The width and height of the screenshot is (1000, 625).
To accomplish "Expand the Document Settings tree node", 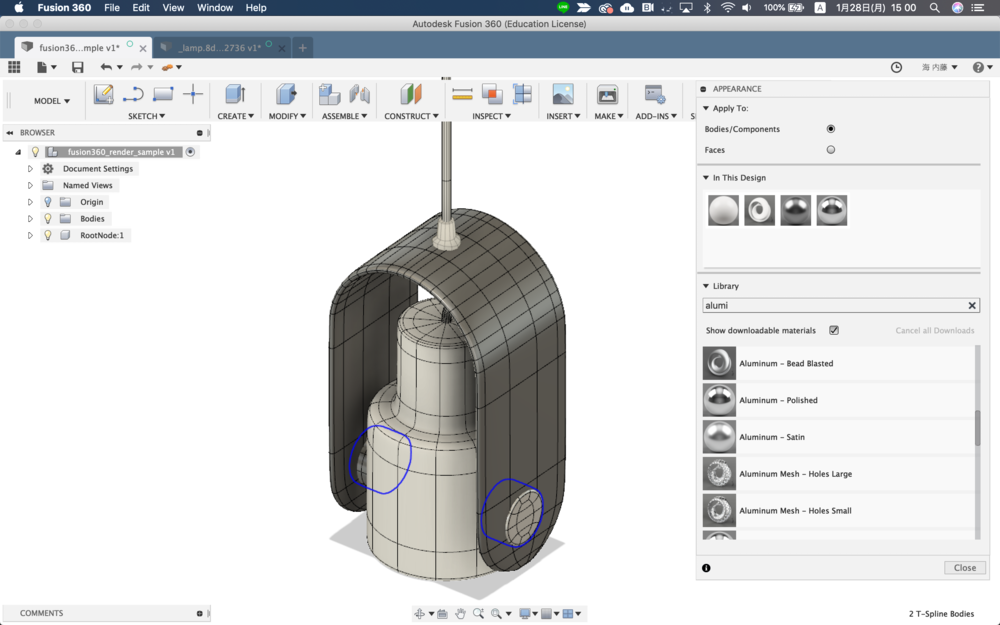I will tap(30, 169).
